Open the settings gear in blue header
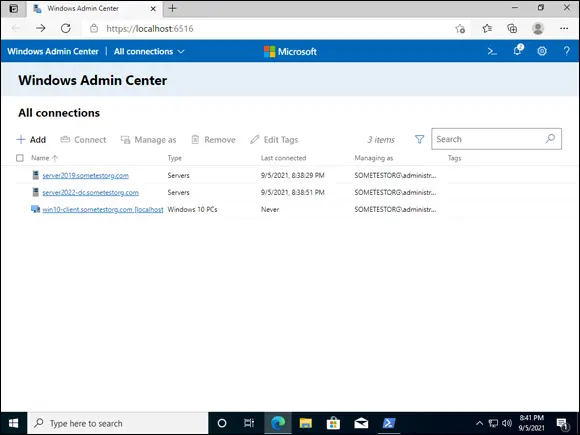Viewport: 580px width, 435px height. click(x=542, y=51)
